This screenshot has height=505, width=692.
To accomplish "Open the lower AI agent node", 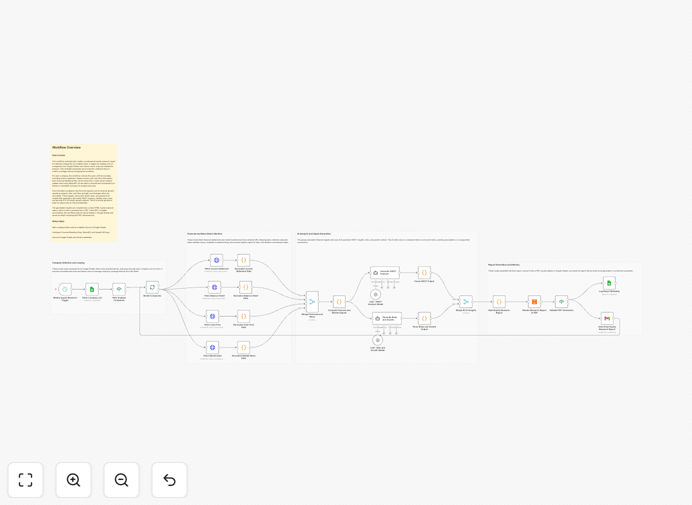I will click(387, 318).
